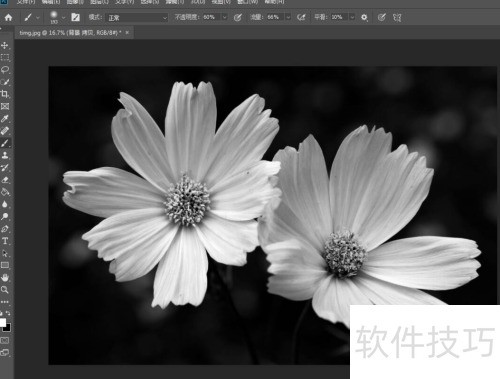This screenshot has width=500, height=379.
Task: Reset default foreground and background colors
Action: [x=1, y=313]
